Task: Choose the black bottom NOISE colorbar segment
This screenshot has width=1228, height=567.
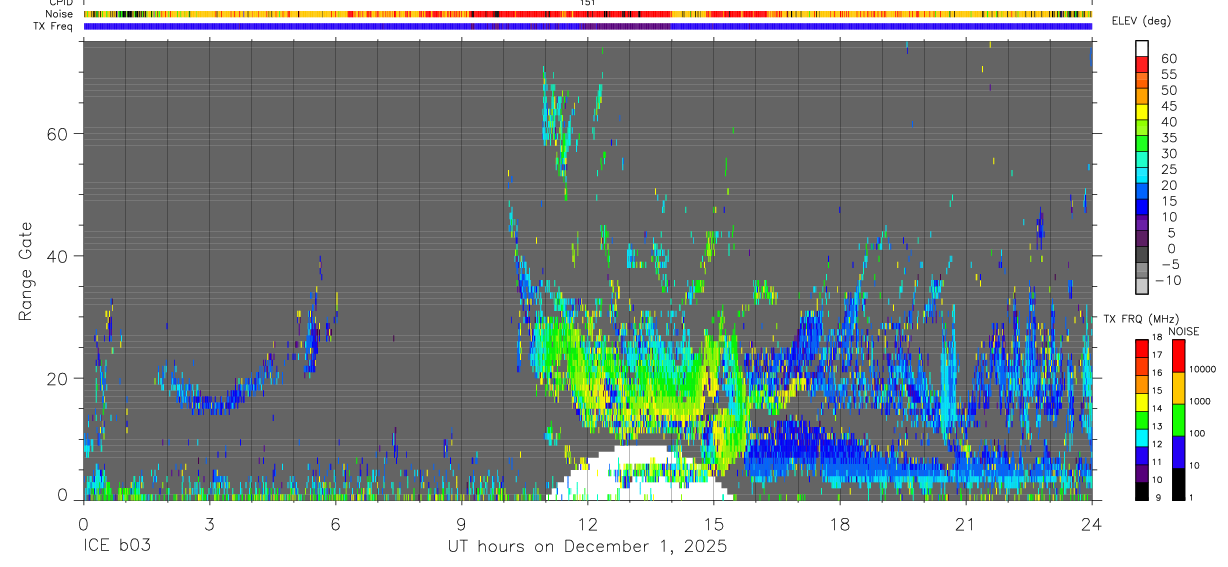Action: 1178,484
